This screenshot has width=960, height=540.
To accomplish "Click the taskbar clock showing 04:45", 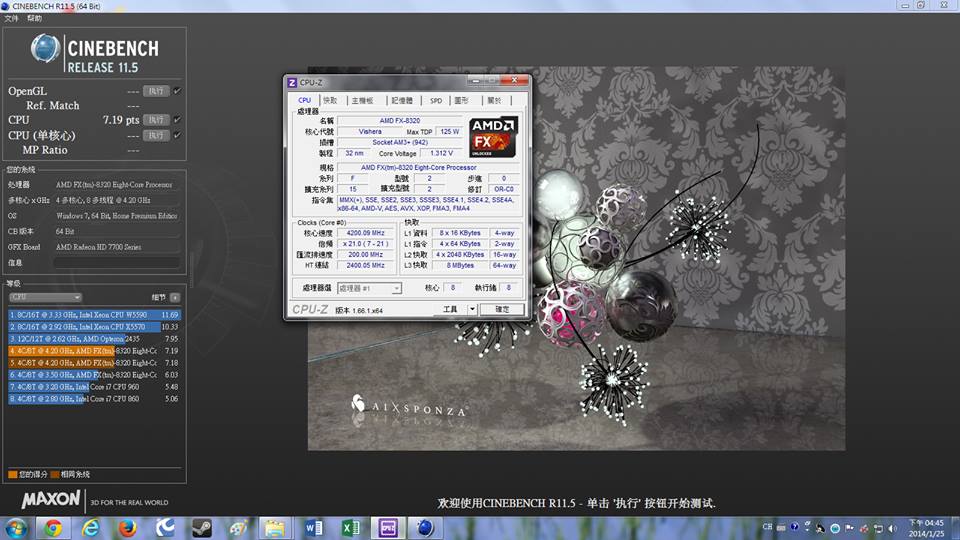I will pyautogui.click(x=926, y=528).
